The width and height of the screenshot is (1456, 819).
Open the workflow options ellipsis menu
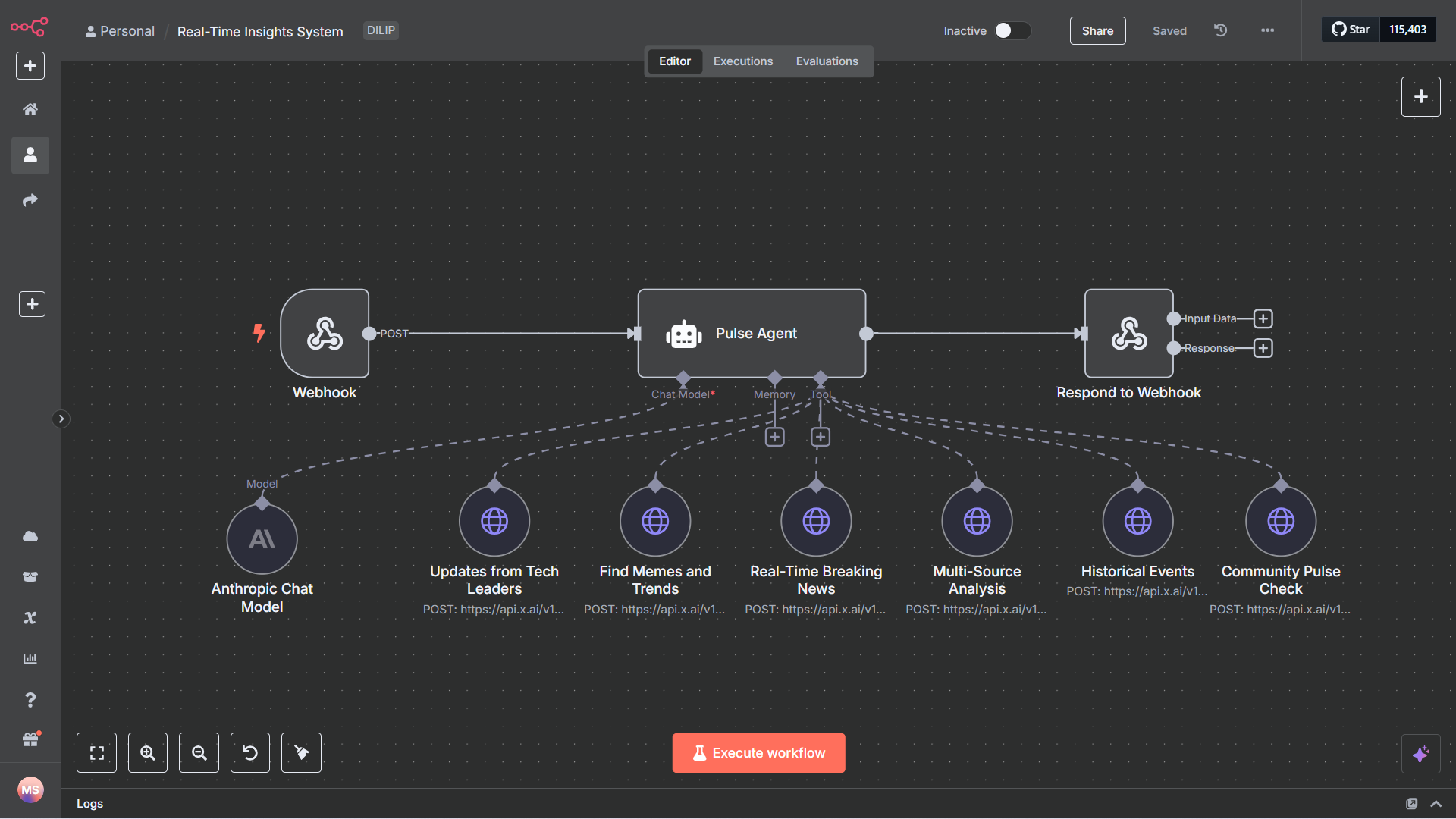click(1266, 30)
